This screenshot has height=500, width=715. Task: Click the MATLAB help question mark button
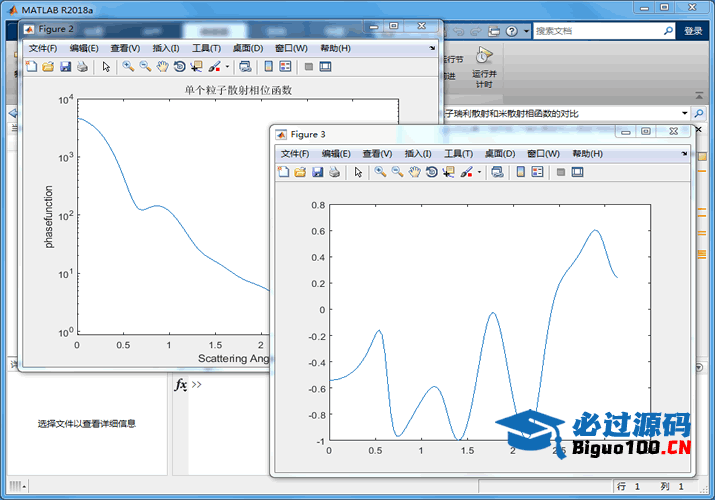pyautogui.click(x=513, y=31)
